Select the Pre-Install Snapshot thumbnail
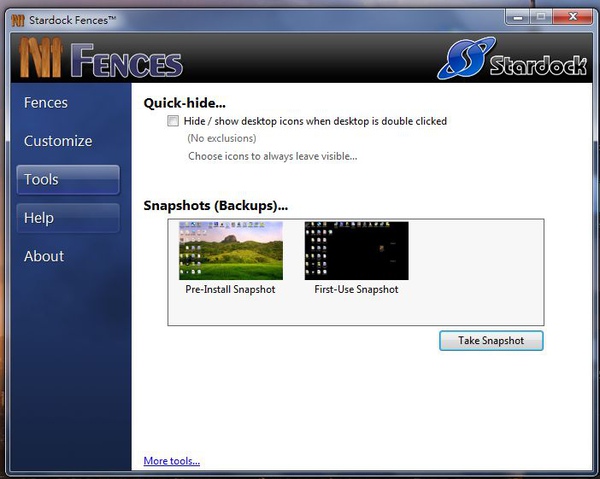This screenshot has width=600, height=479. [x=231, y=251]
